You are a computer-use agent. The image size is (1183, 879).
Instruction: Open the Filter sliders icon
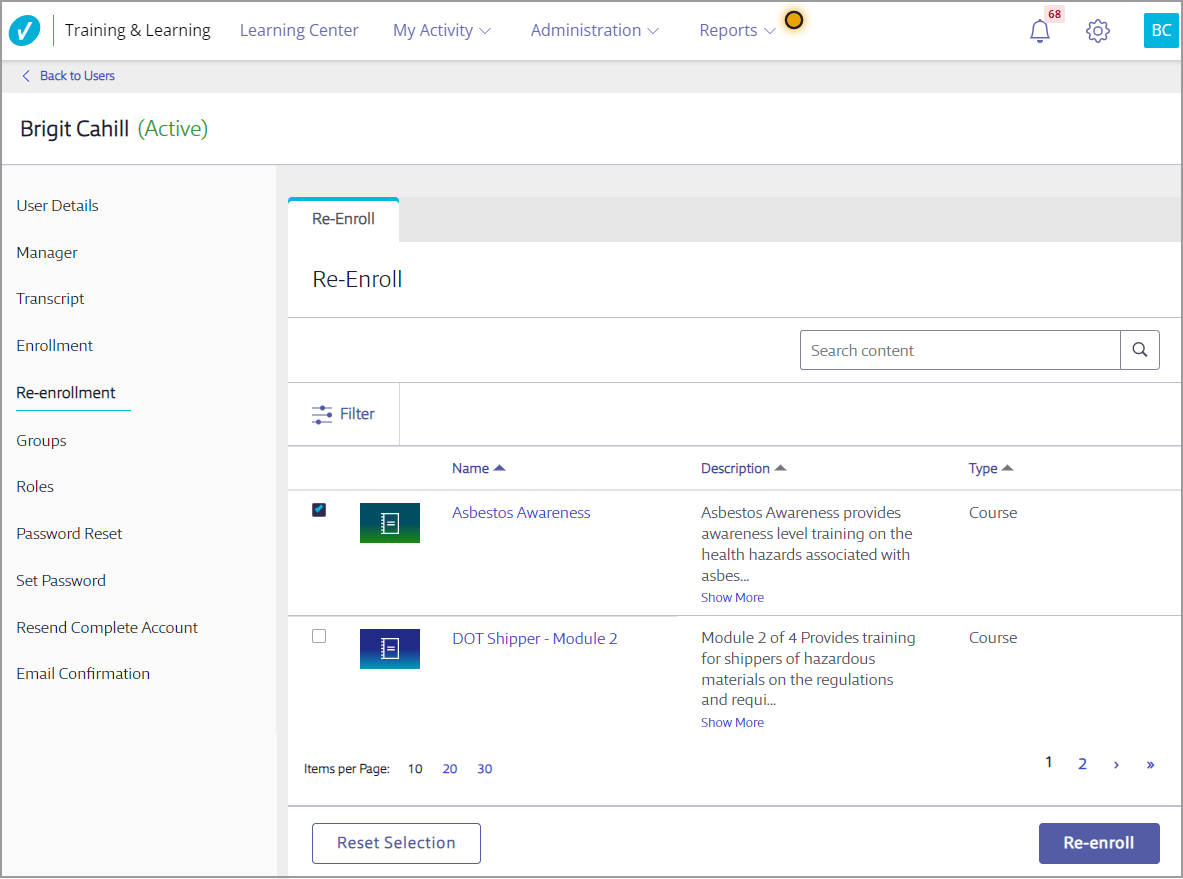[322, 414]
